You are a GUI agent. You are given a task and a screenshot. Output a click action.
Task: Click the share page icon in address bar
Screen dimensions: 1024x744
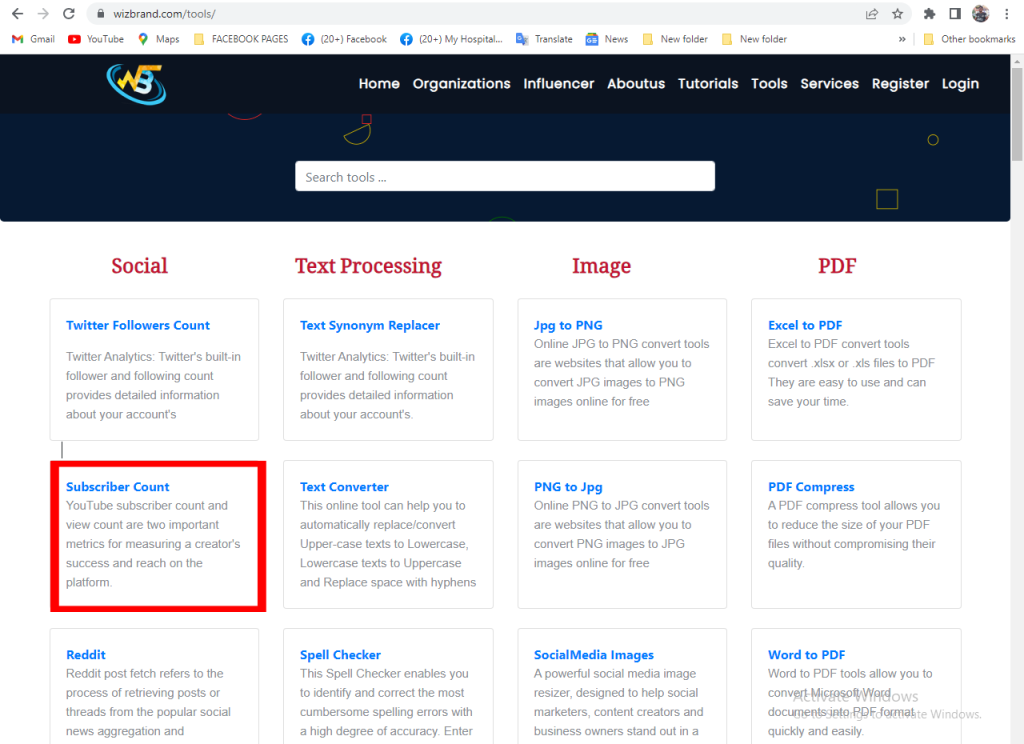pos(872,14)
